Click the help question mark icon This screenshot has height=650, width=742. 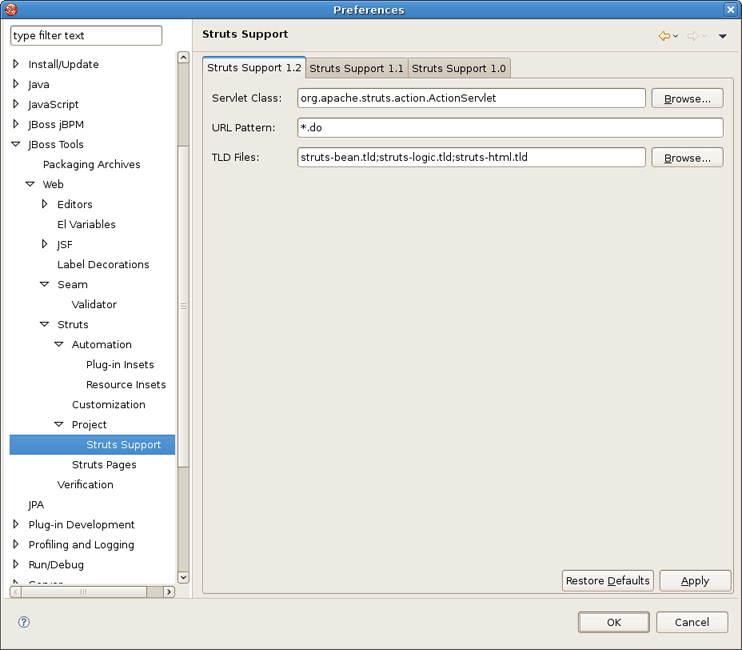(x=24, y=622)
